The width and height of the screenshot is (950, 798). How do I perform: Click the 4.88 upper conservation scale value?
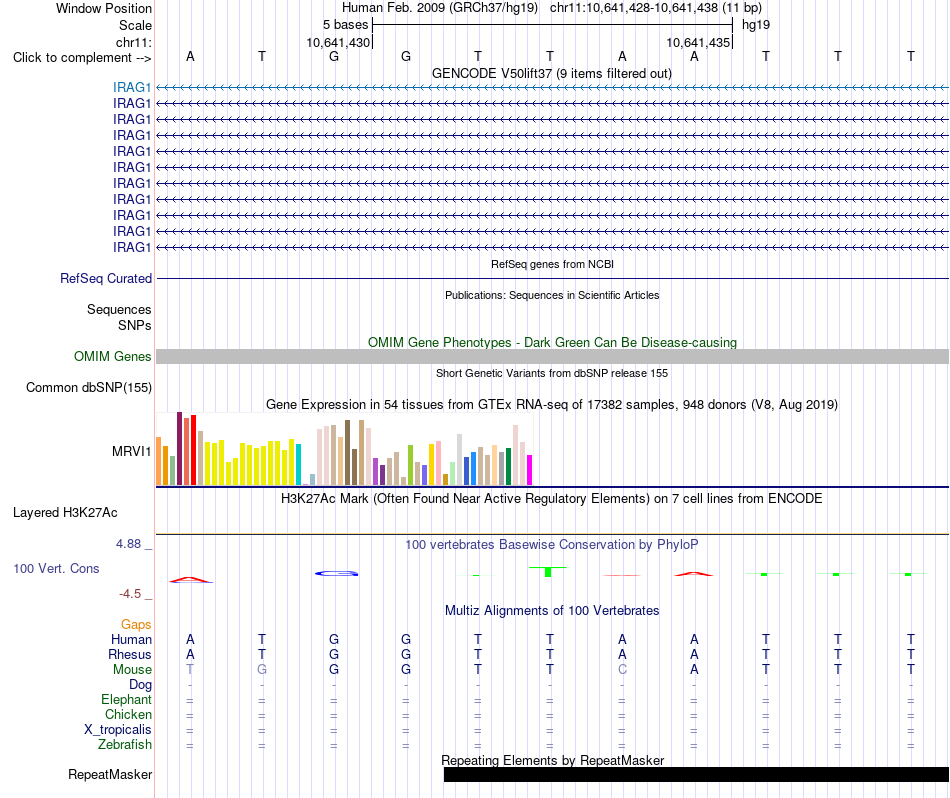tap(128, 544)
